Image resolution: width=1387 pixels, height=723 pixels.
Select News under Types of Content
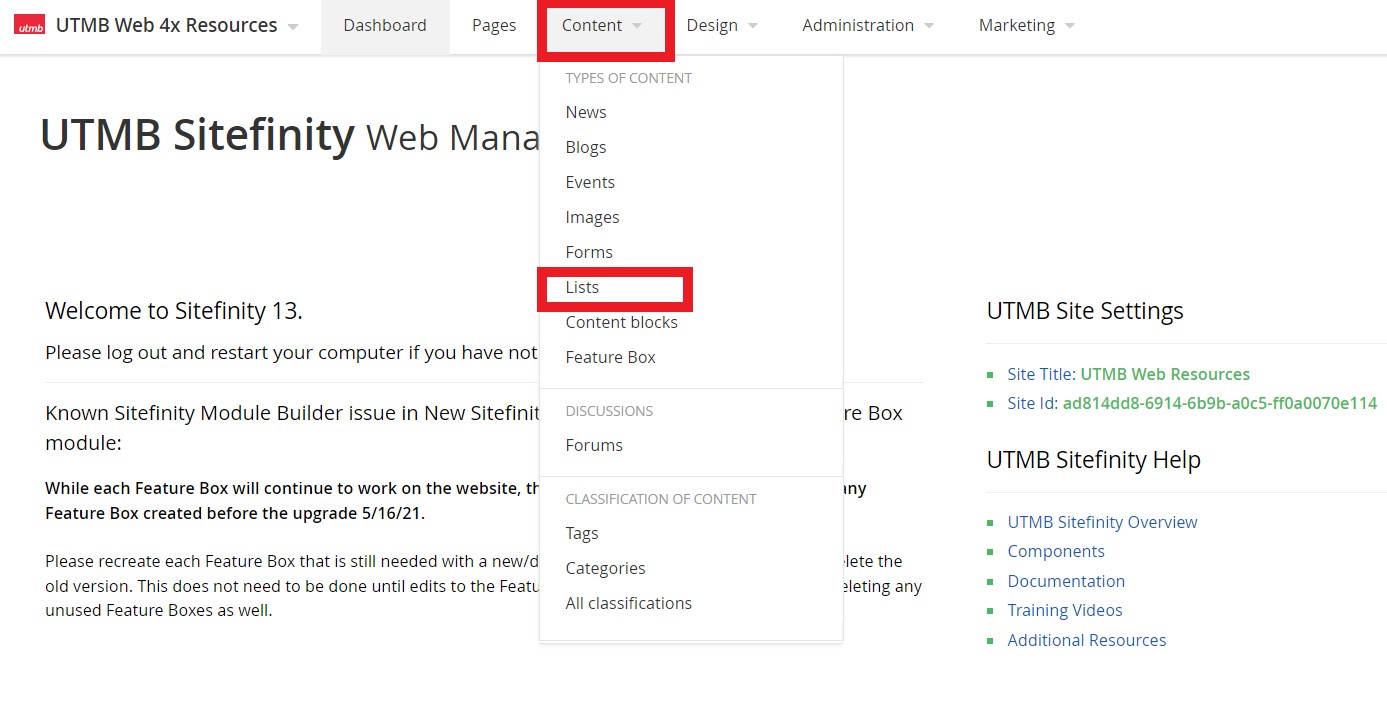[585, 112]
